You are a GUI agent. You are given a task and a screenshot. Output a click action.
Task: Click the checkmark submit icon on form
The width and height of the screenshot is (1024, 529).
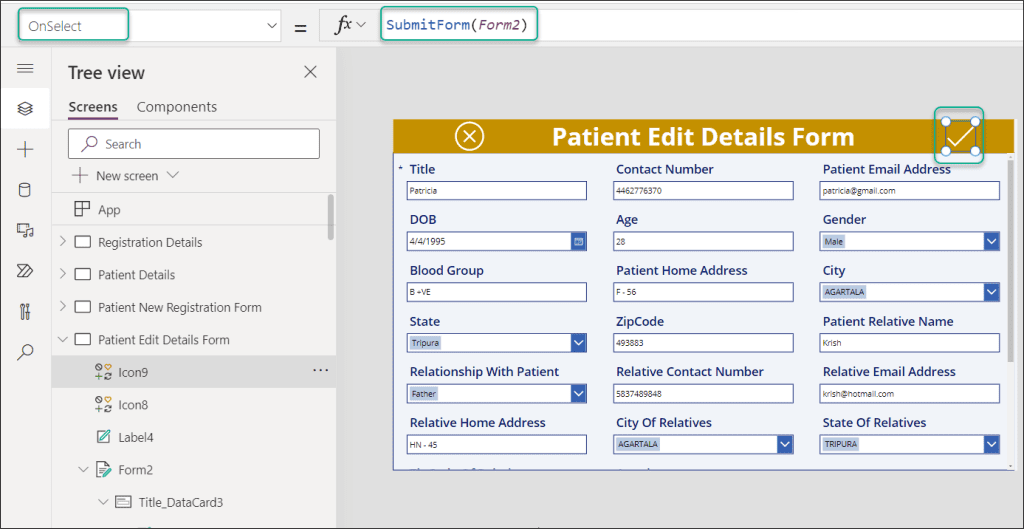tap(959, 136)
